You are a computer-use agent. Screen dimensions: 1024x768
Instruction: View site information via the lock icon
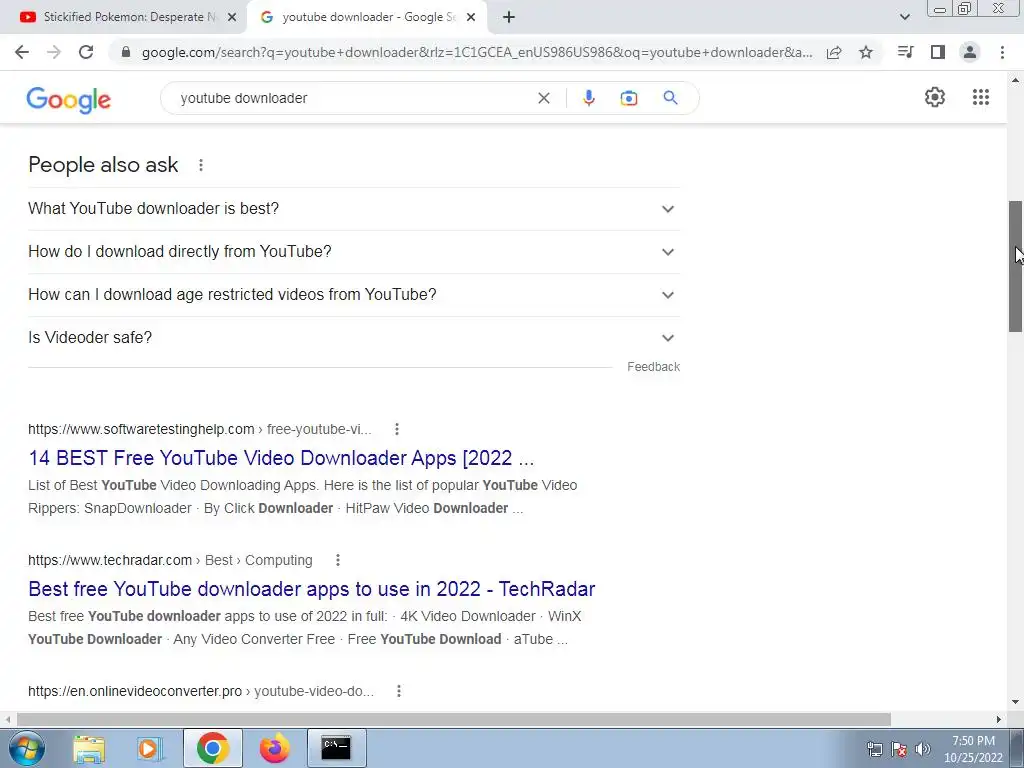click(126, 52)
